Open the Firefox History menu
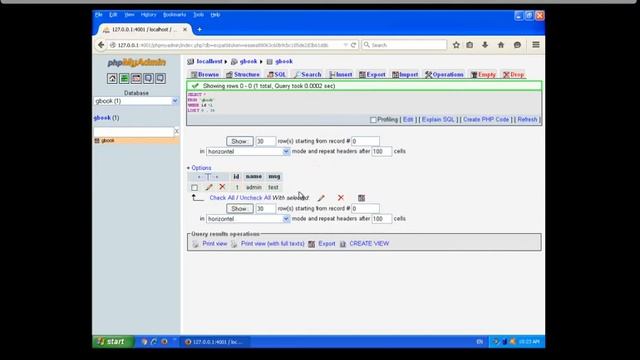 149,15
